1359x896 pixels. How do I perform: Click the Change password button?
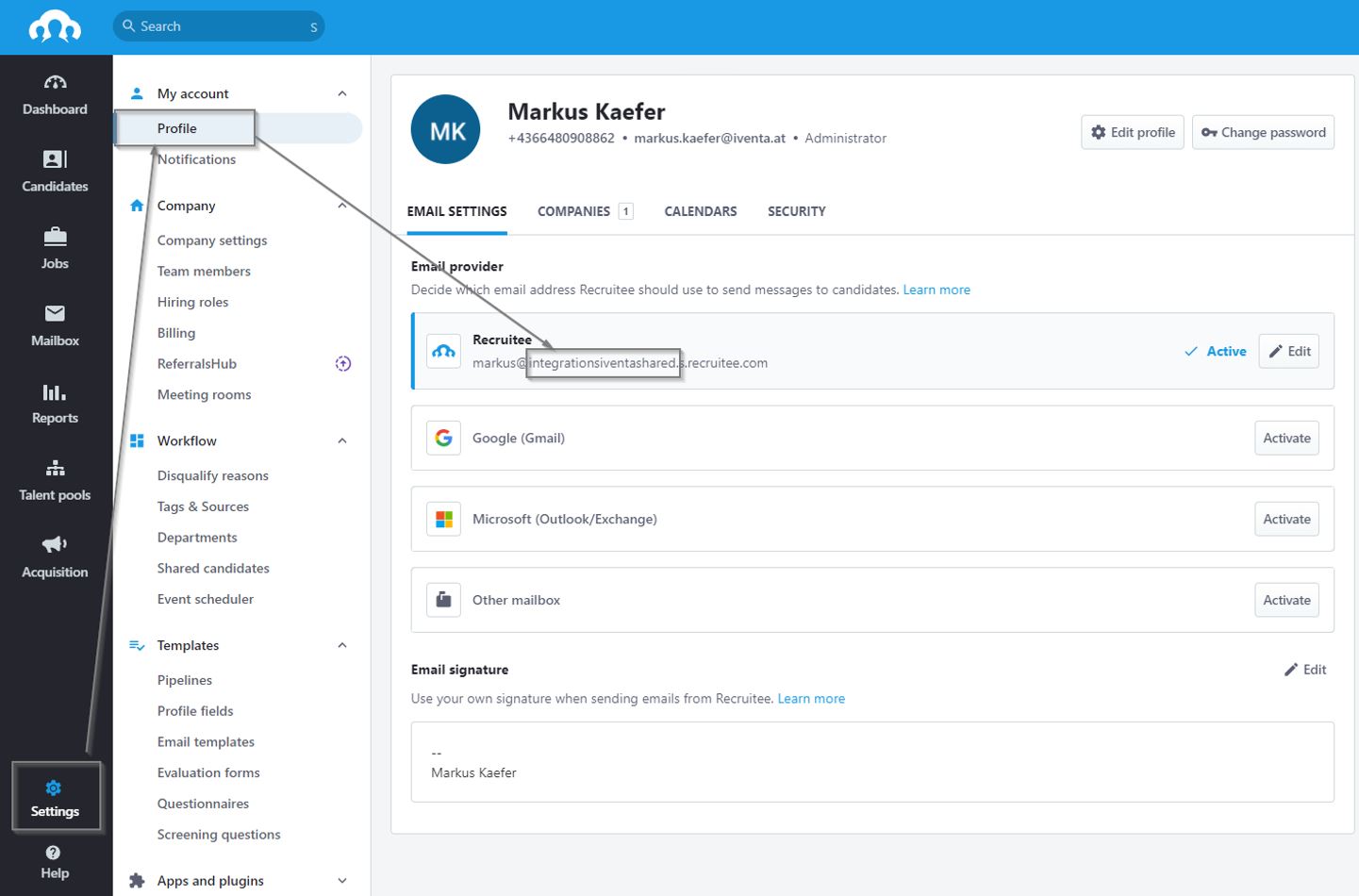click(x=1264, y=132)
